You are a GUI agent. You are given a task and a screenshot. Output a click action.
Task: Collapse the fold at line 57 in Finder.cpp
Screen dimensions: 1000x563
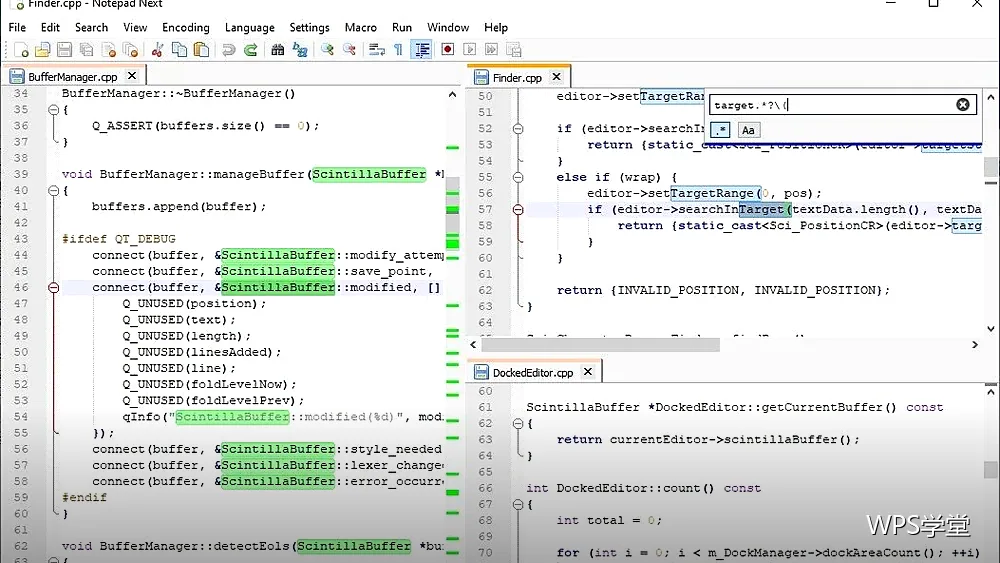pyautogui.click(x=518, y=209)
